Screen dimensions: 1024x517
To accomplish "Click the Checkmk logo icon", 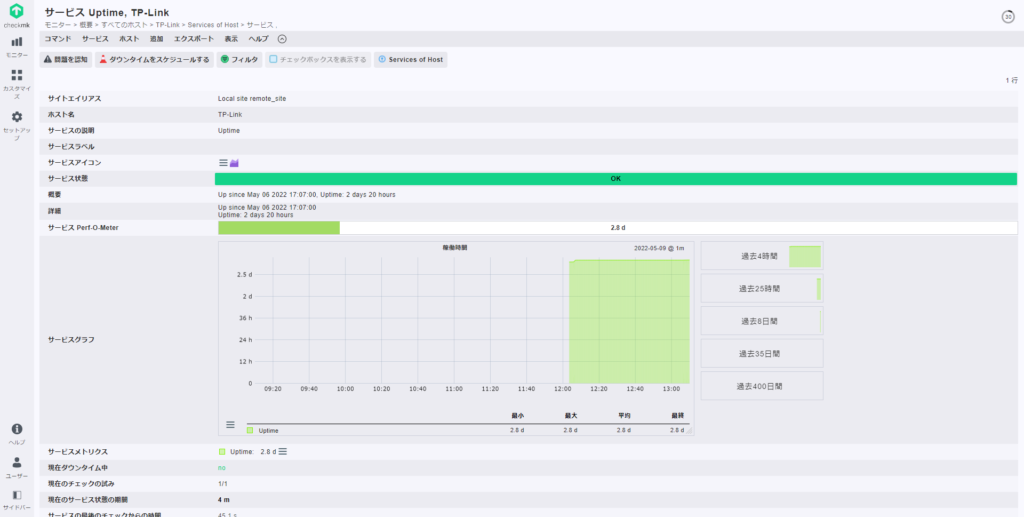I will pos(16,11).
